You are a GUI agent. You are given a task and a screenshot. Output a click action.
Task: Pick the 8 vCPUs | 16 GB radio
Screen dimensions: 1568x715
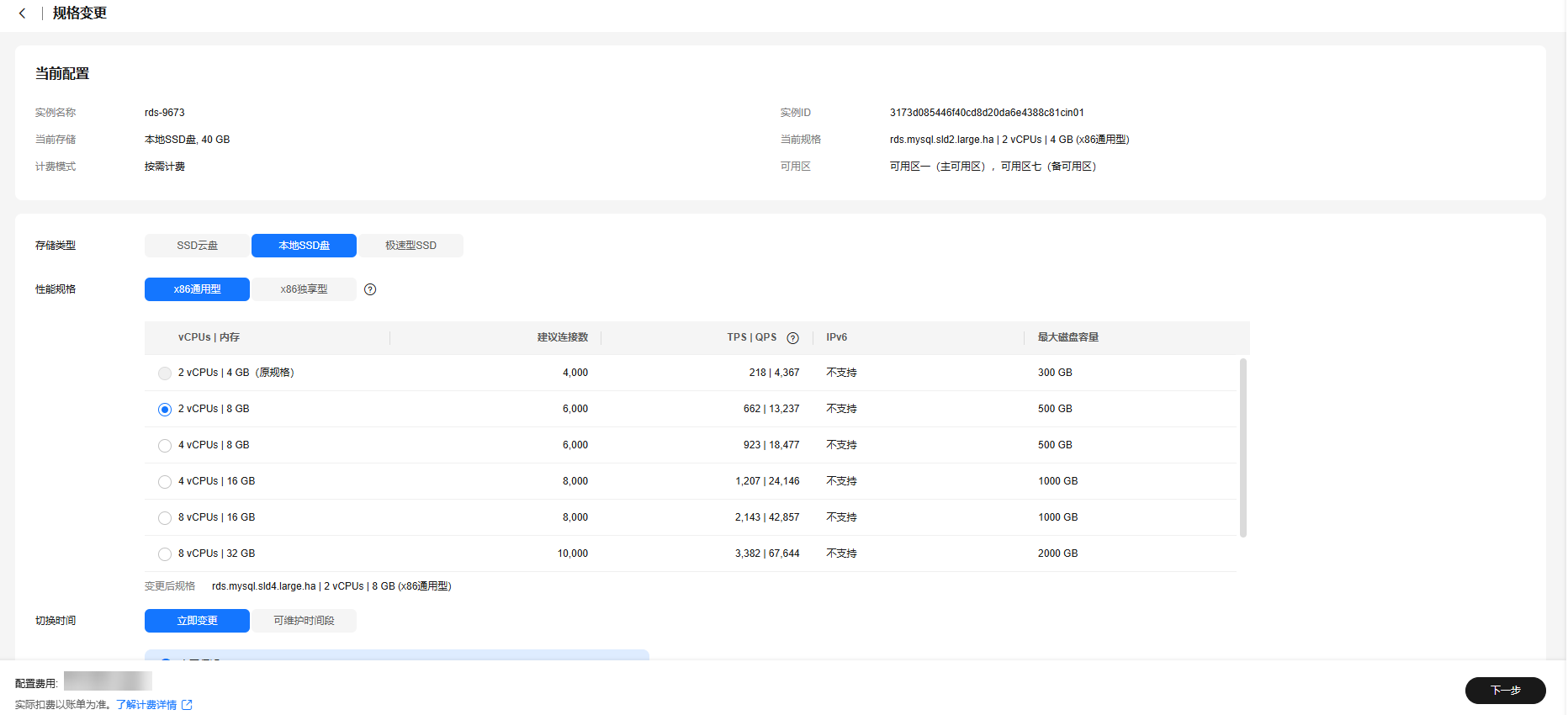(165, 518)
